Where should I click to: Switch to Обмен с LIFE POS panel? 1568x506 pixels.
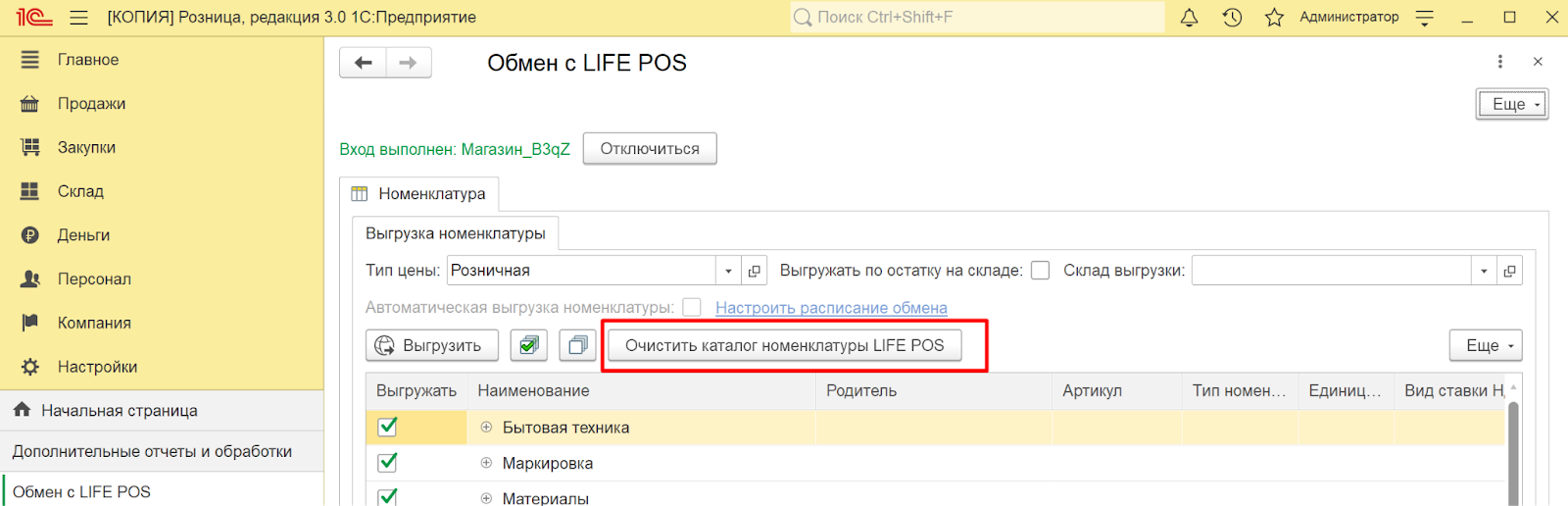162,491
